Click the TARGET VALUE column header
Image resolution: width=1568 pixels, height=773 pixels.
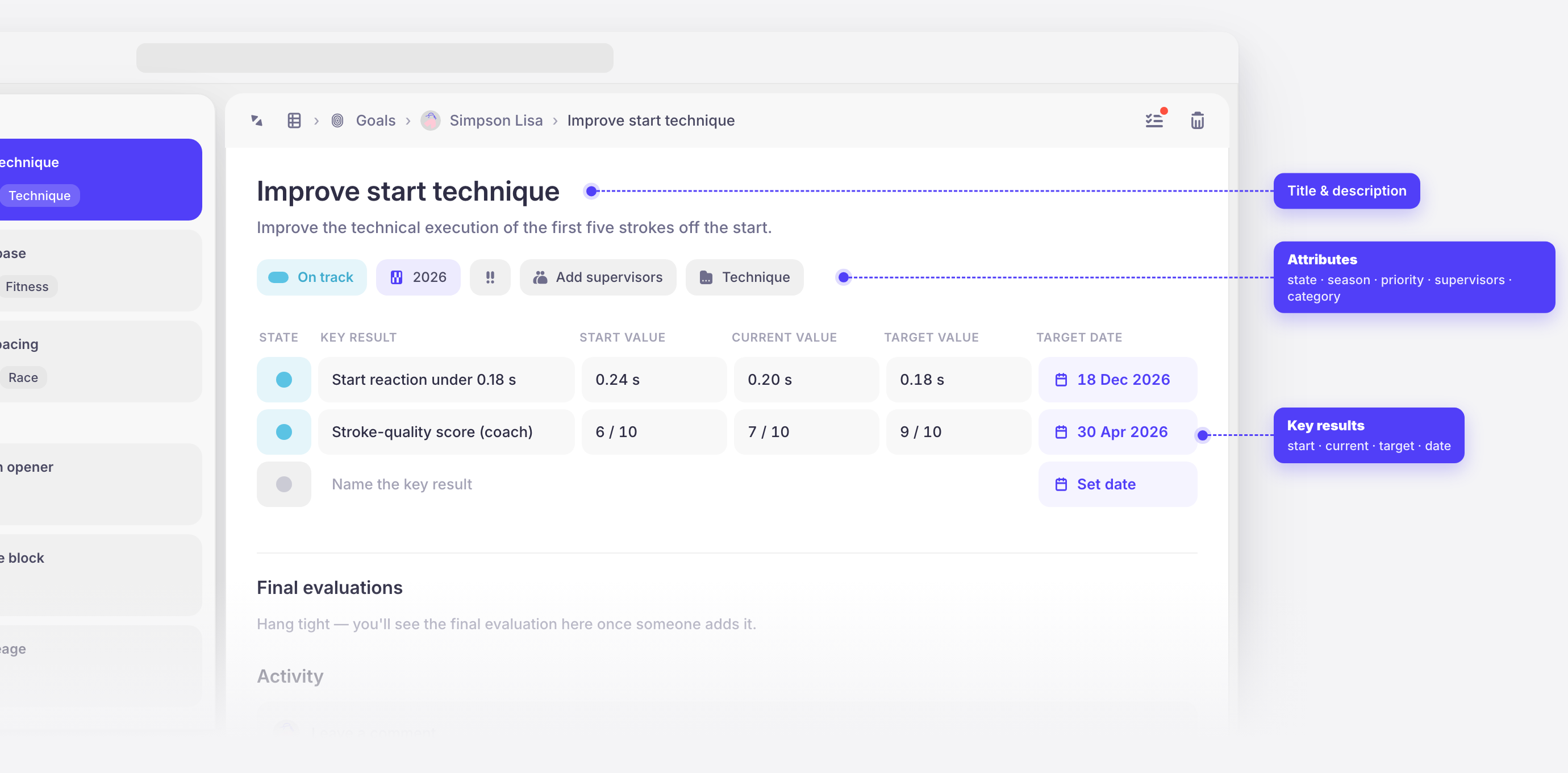tap(931, 338)
